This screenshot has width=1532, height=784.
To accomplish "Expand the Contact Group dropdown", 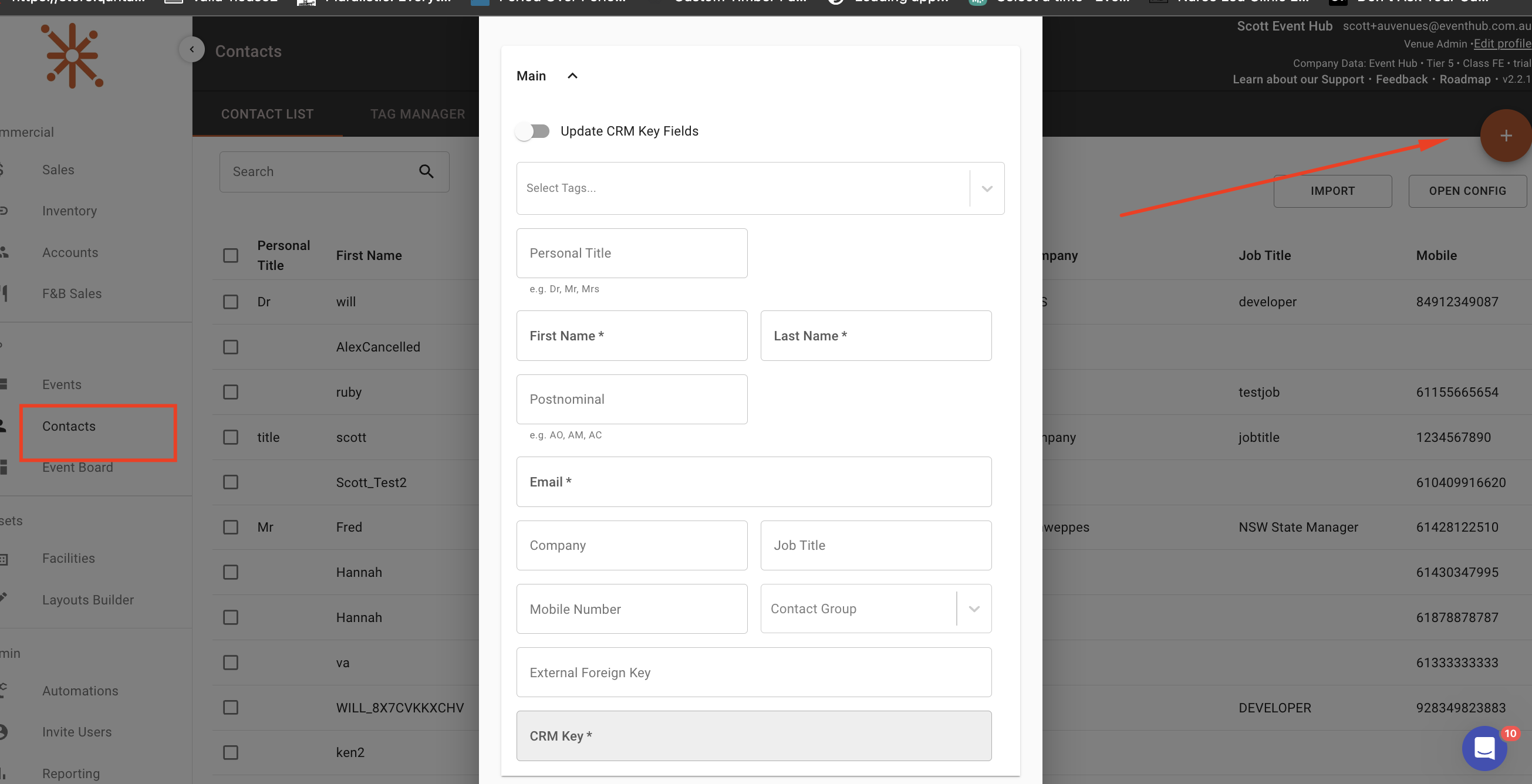I will pyautogui.click(x=974, y=609).
